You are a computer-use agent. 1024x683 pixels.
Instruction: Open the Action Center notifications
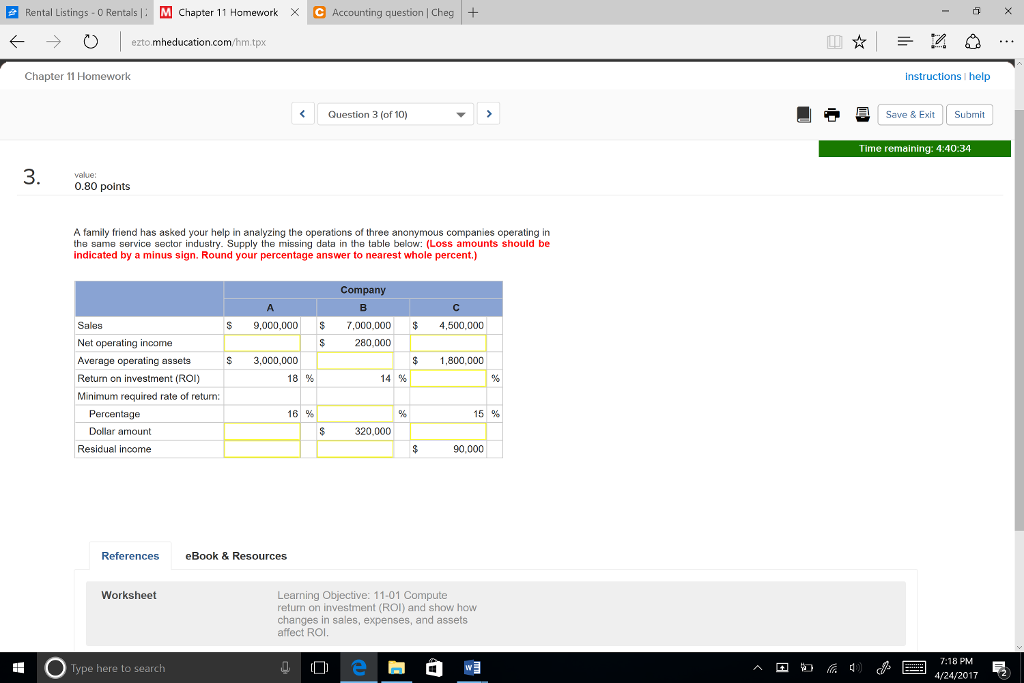[1000, 667]
